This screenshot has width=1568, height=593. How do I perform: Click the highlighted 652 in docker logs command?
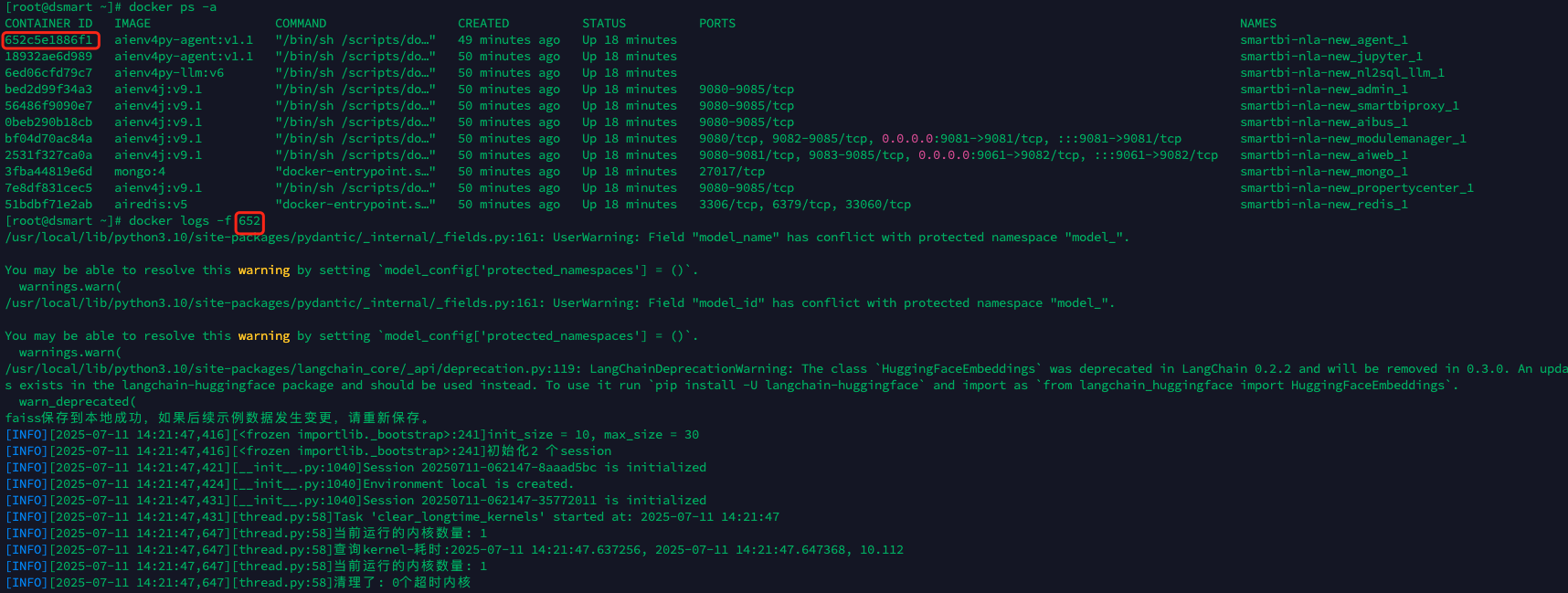[x=249, y=221]
